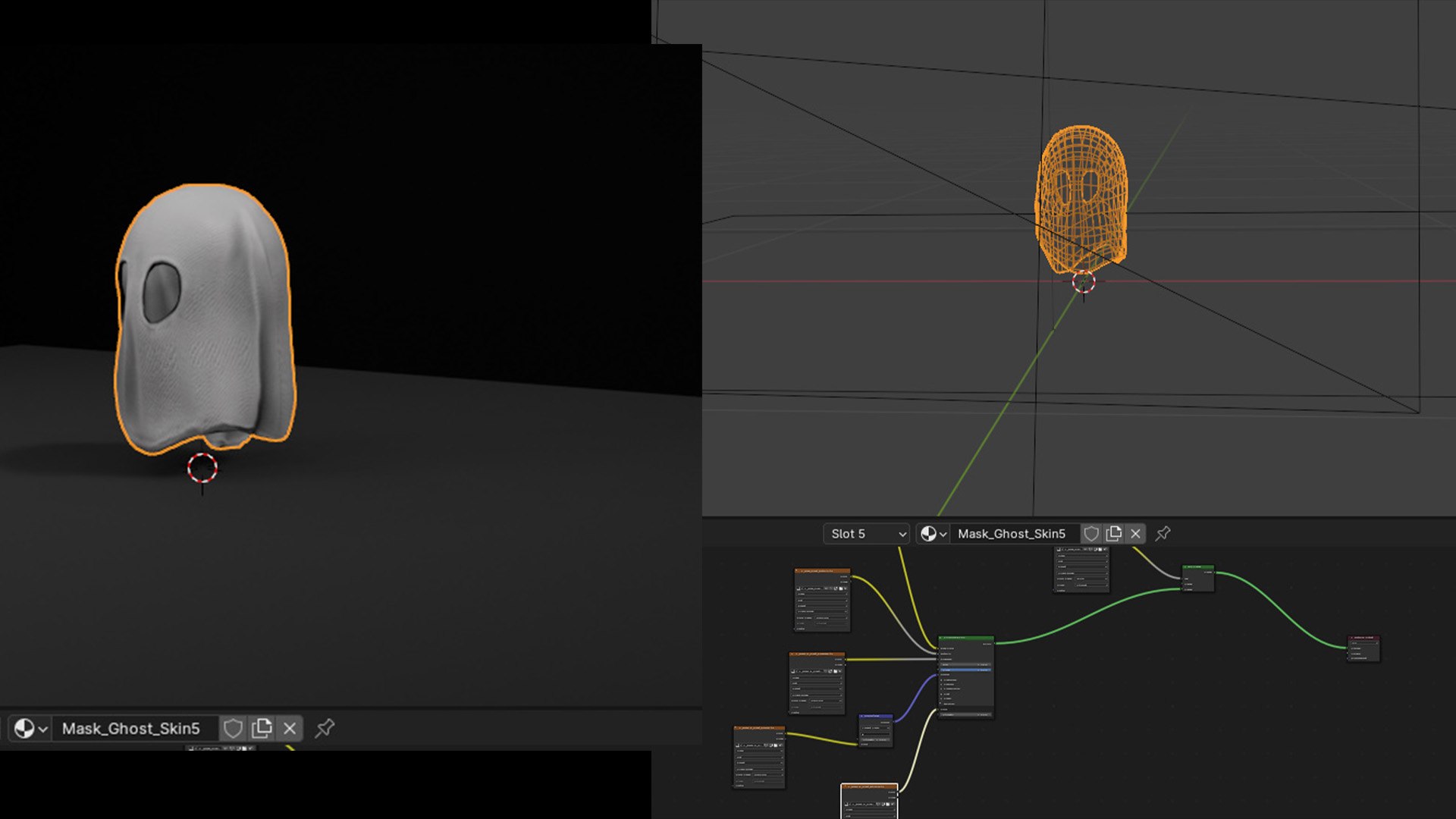Open the Slot 5 material slot dropdown

click(x=867, y=534)
